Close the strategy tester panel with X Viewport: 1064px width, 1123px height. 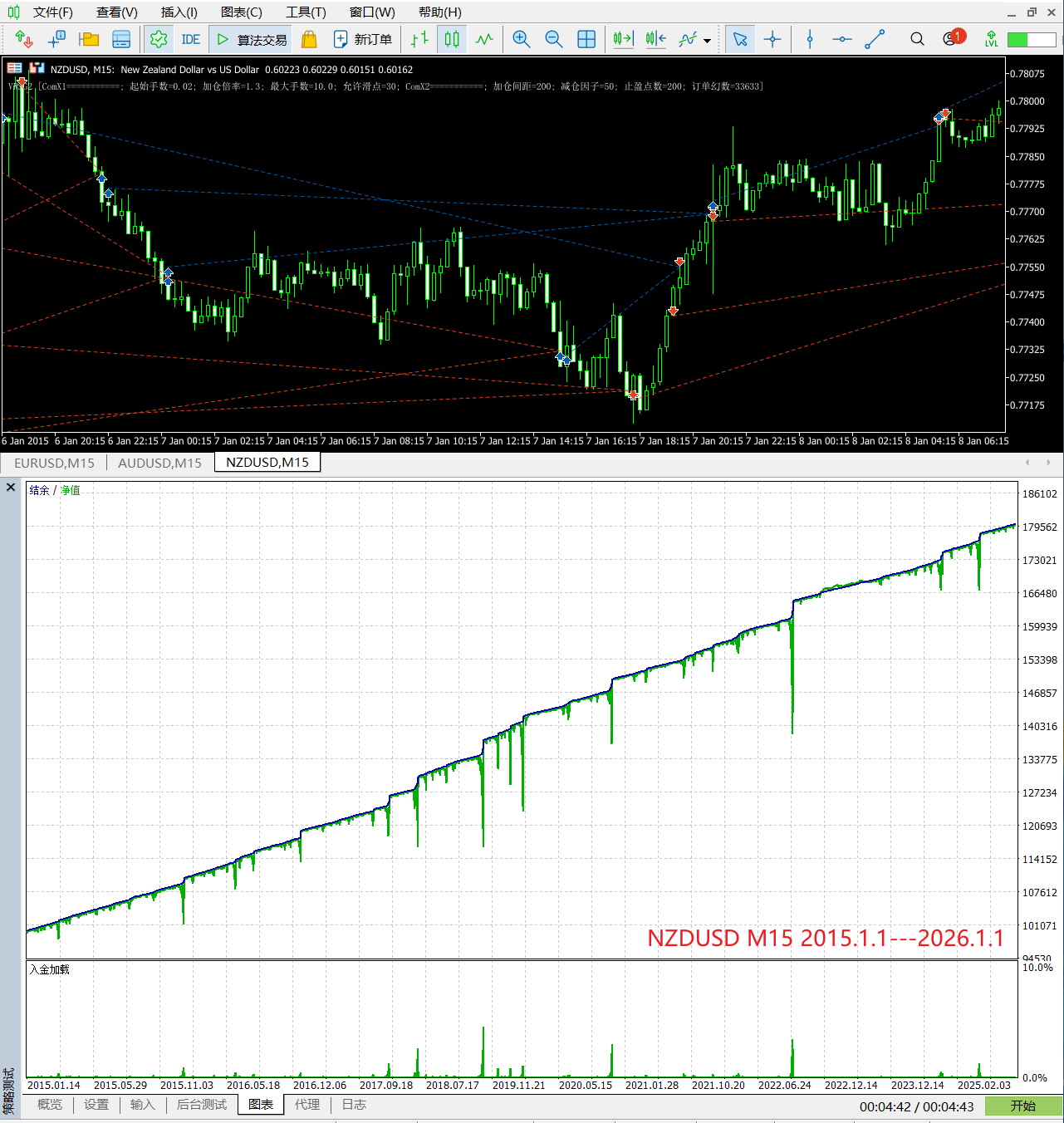pyautogui.click(x=11, y=488)
